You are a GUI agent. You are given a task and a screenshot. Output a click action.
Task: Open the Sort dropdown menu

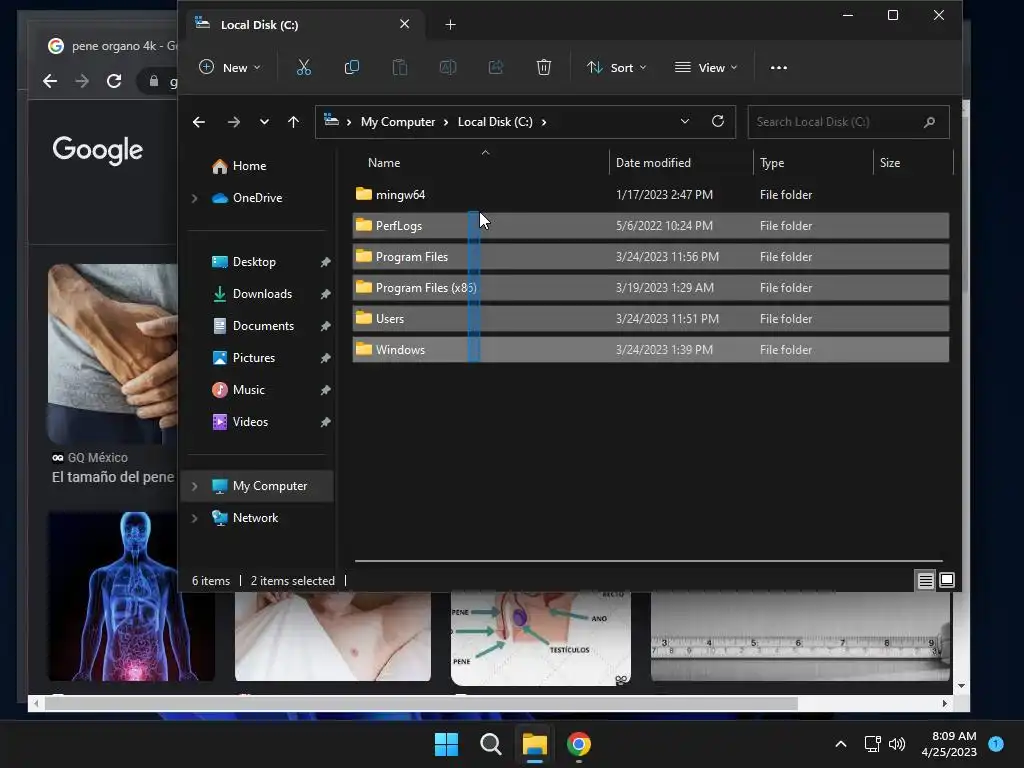[x=616, y=67]
